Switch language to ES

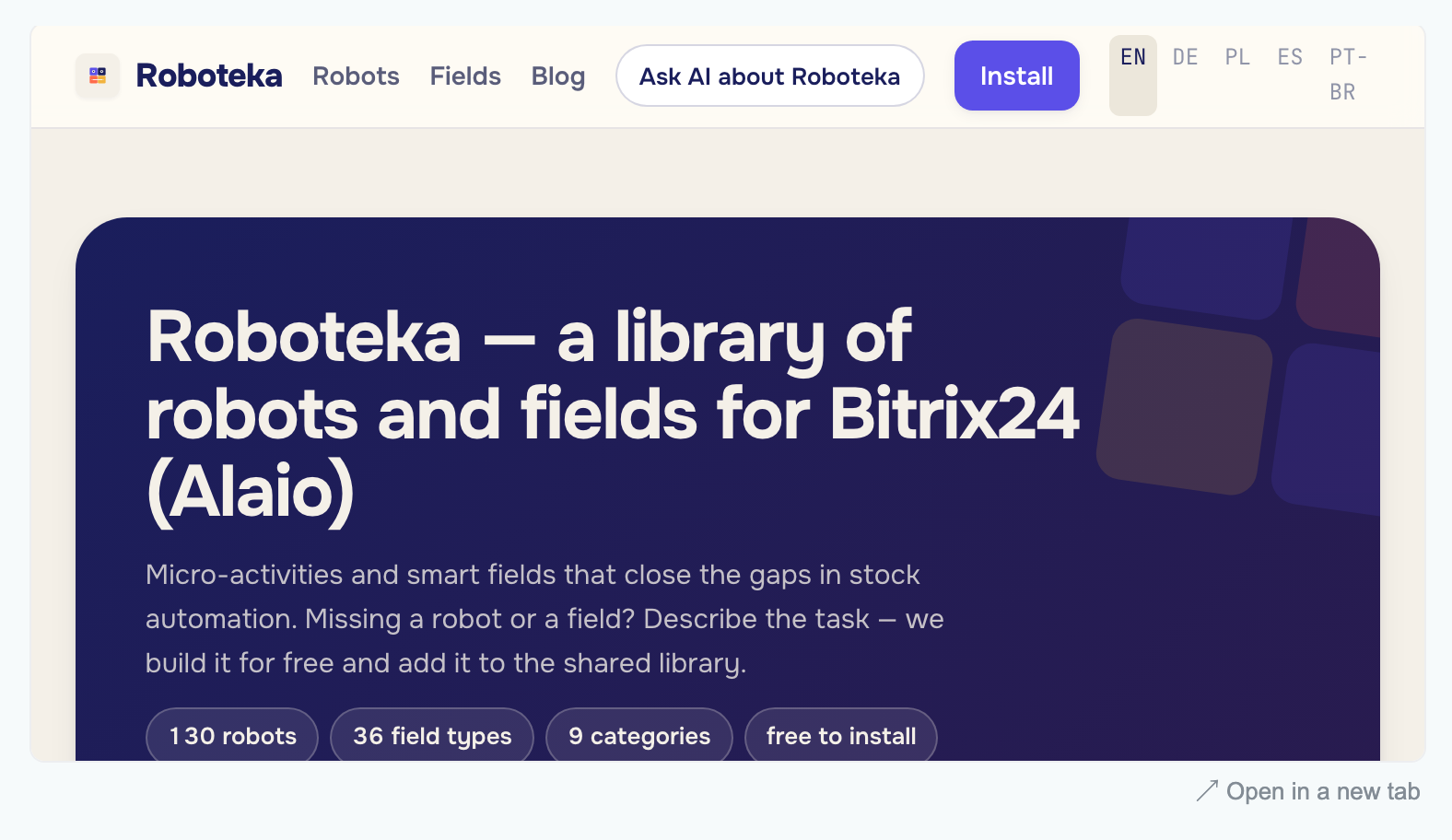pos(1290,57)
